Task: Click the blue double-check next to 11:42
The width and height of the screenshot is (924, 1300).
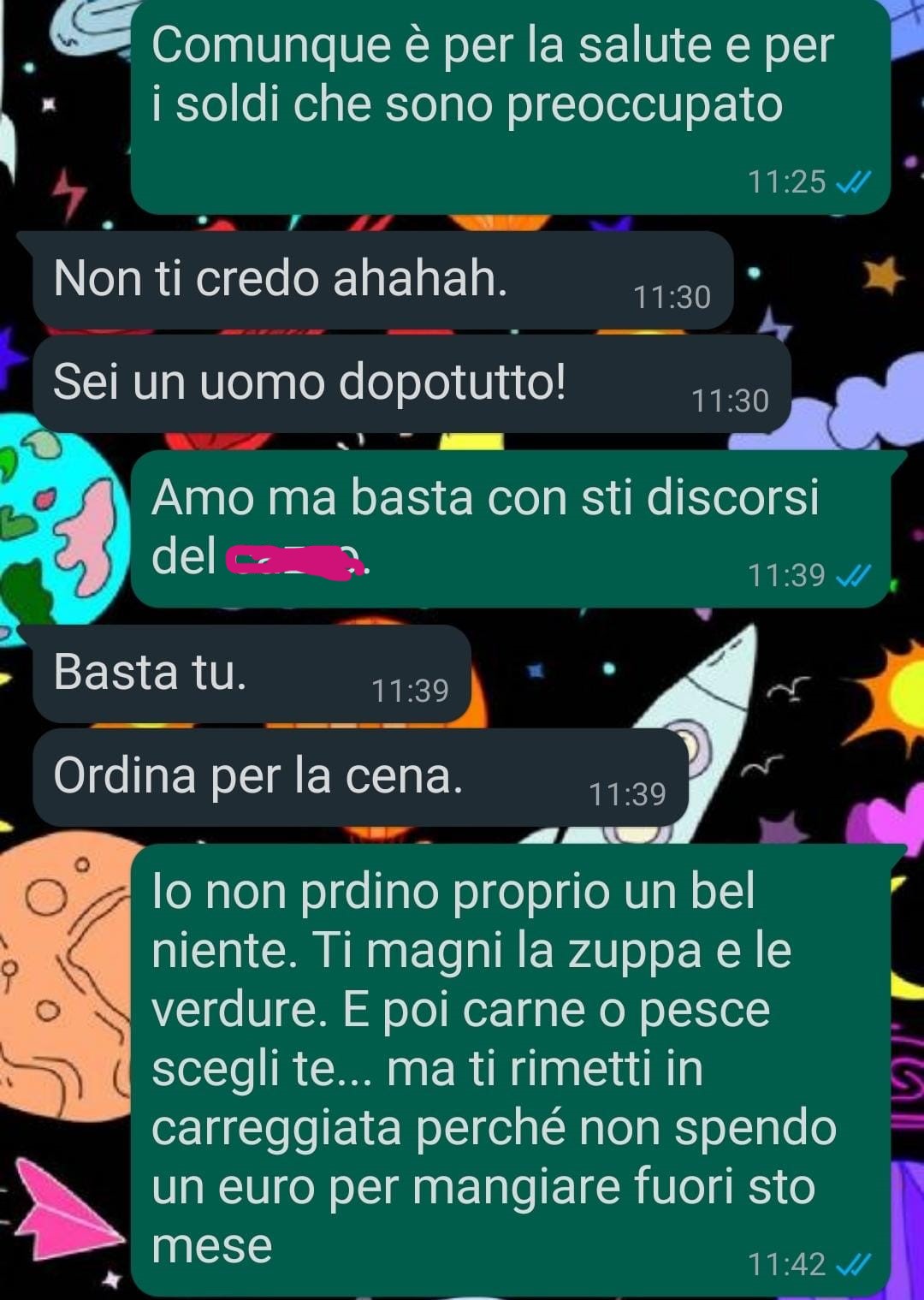Action: tap(853, 1264)
